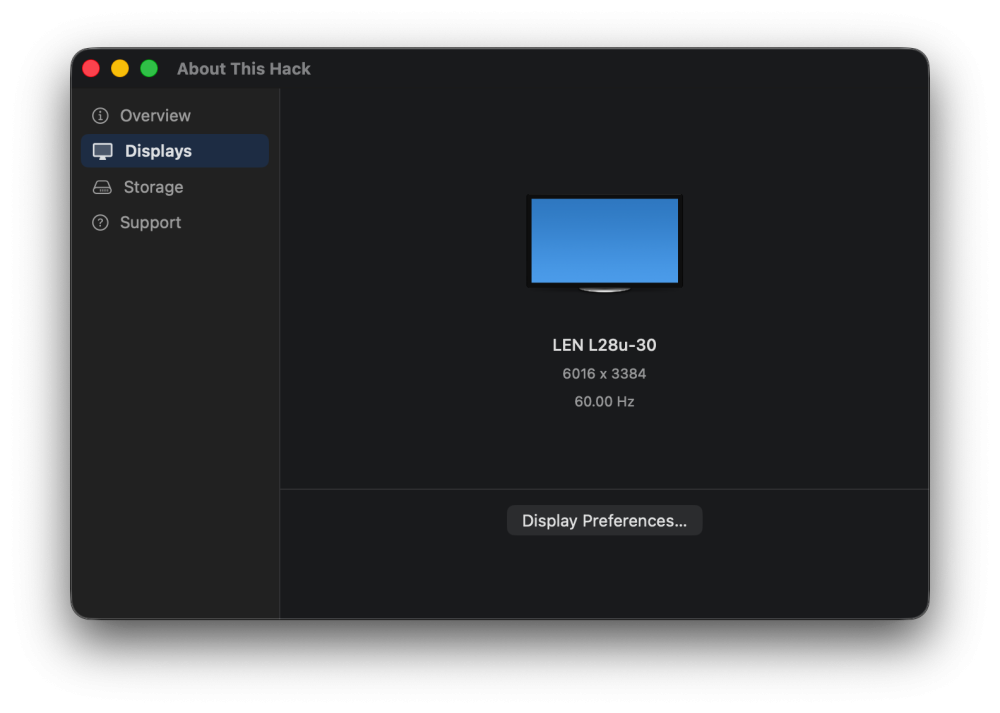Click the silver stand under the monitor illustration

pyautogui.click(x=604, y=290)
